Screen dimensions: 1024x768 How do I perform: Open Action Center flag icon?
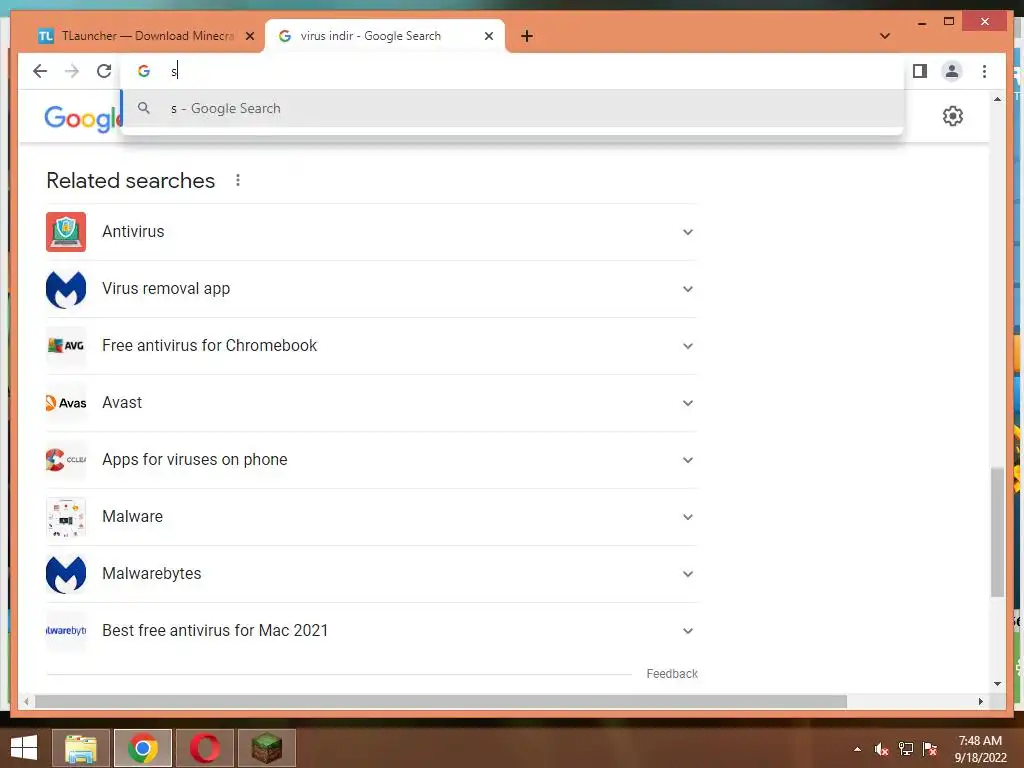click(x=930, y=749)
